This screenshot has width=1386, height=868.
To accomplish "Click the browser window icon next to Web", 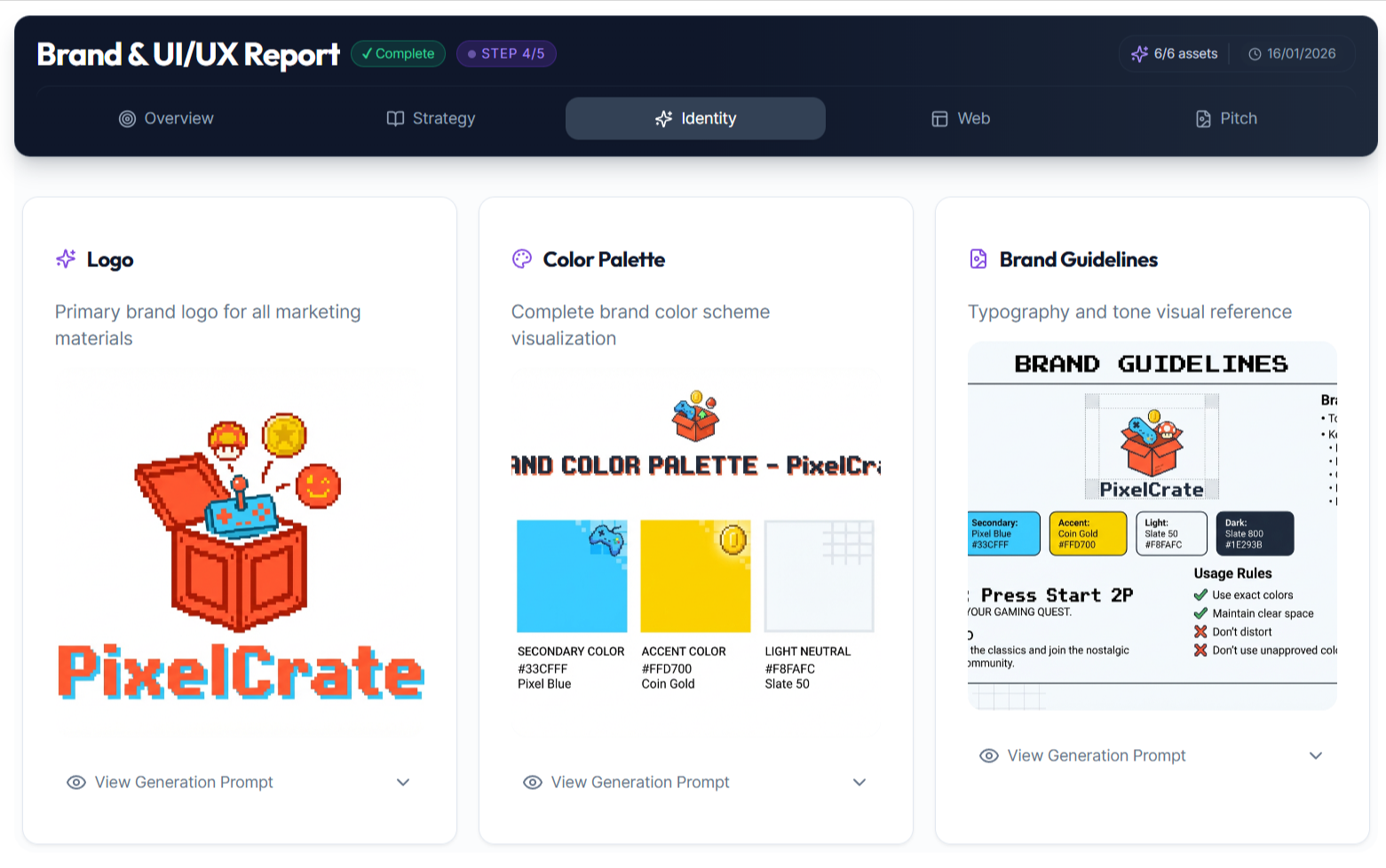I will [939, 118].
